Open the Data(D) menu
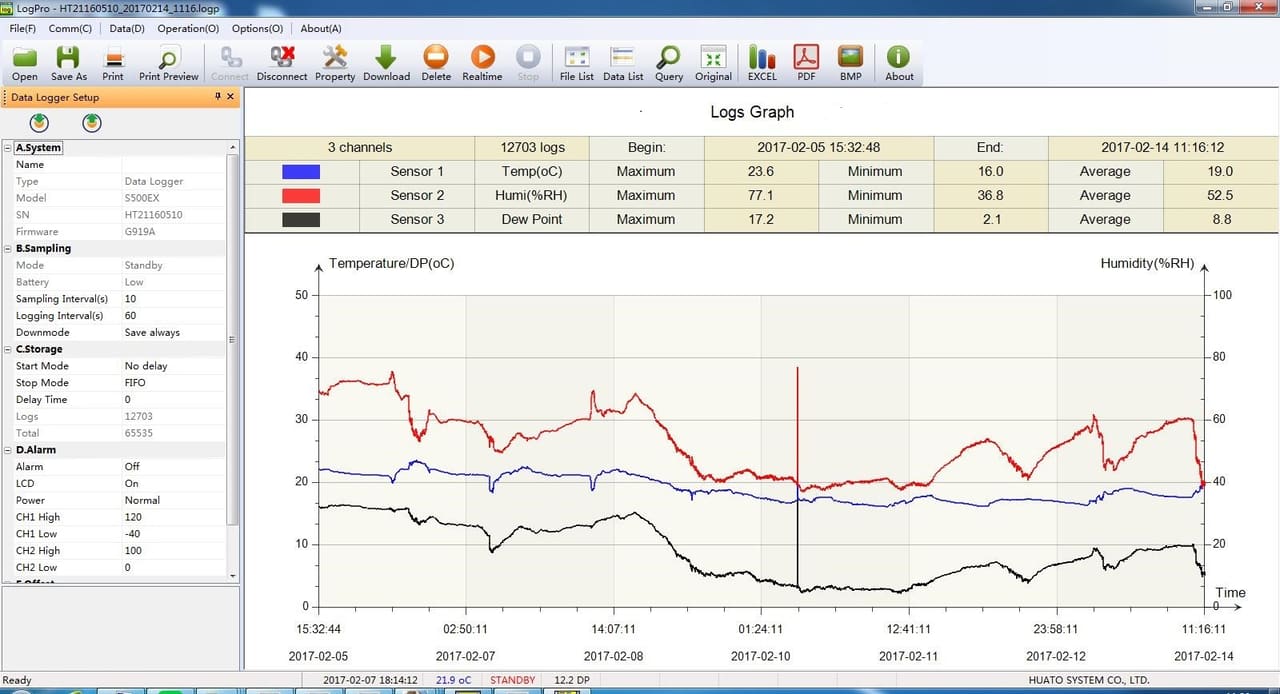The height and width of the screenshot is (694, 1280). [x=127, y=29]
